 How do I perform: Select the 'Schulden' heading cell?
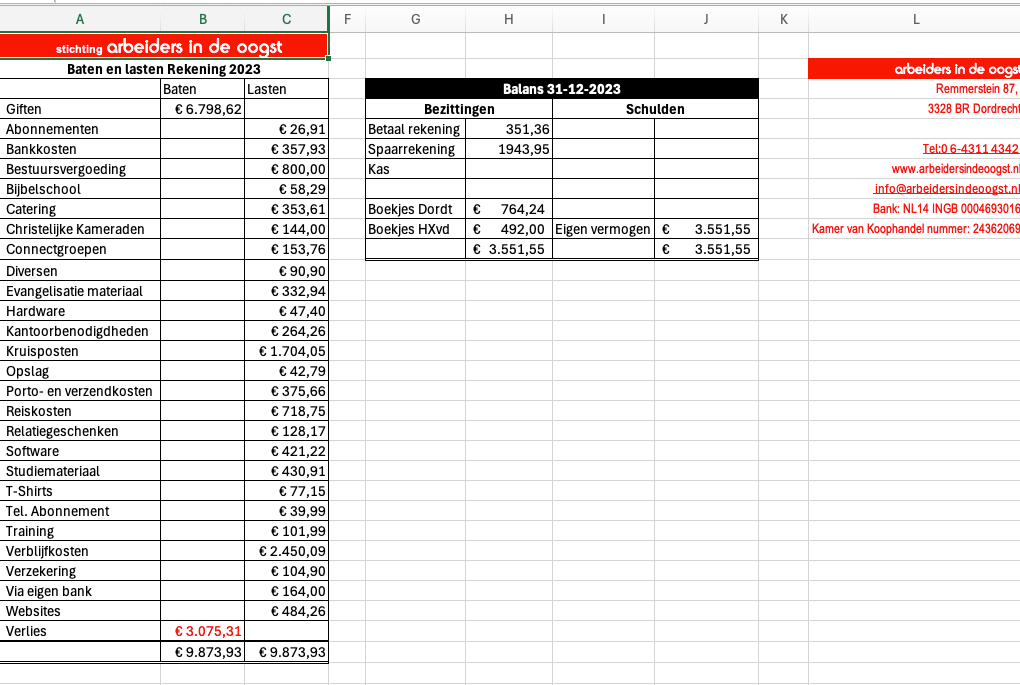coord(656,109)
